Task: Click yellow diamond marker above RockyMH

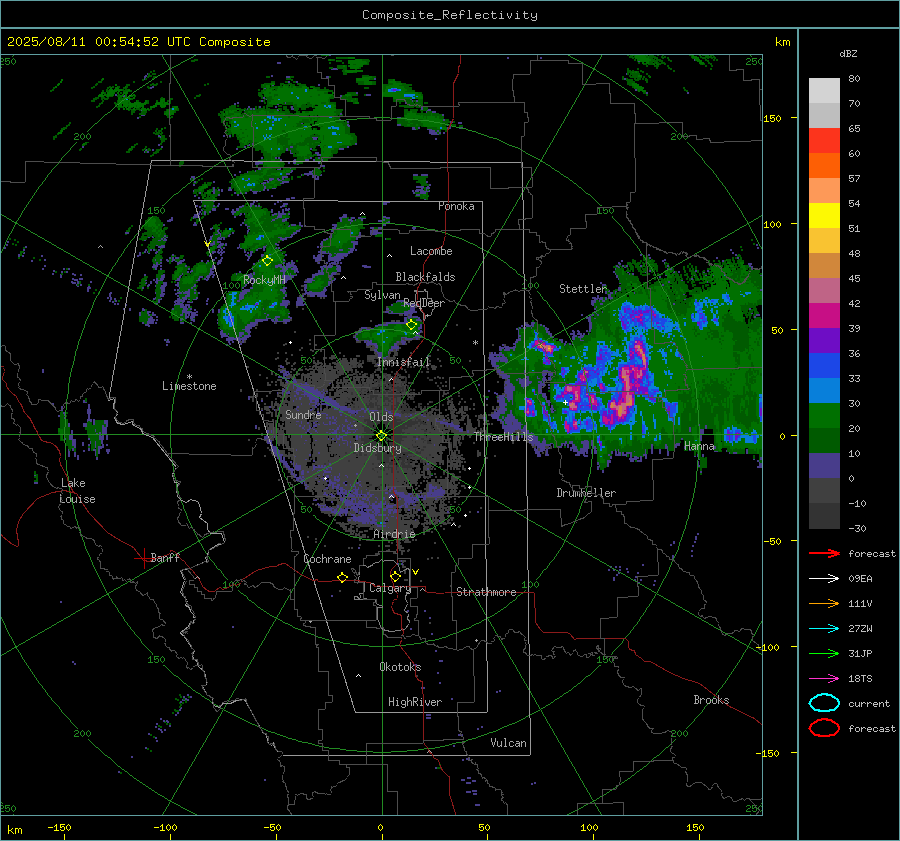Action: [x=267, y=261]
